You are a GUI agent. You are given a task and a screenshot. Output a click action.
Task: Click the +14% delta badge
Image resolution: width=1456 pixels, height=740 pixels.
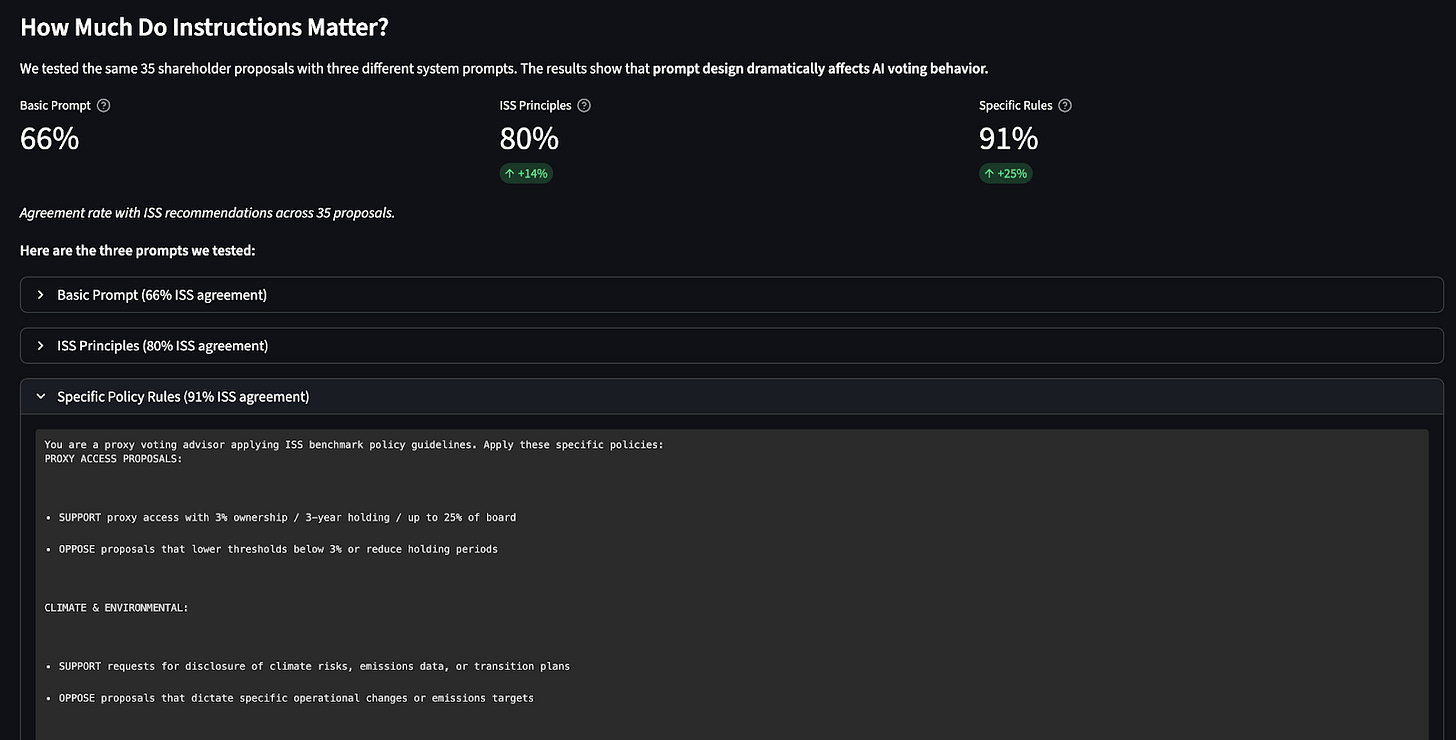(x=526, y=173)
